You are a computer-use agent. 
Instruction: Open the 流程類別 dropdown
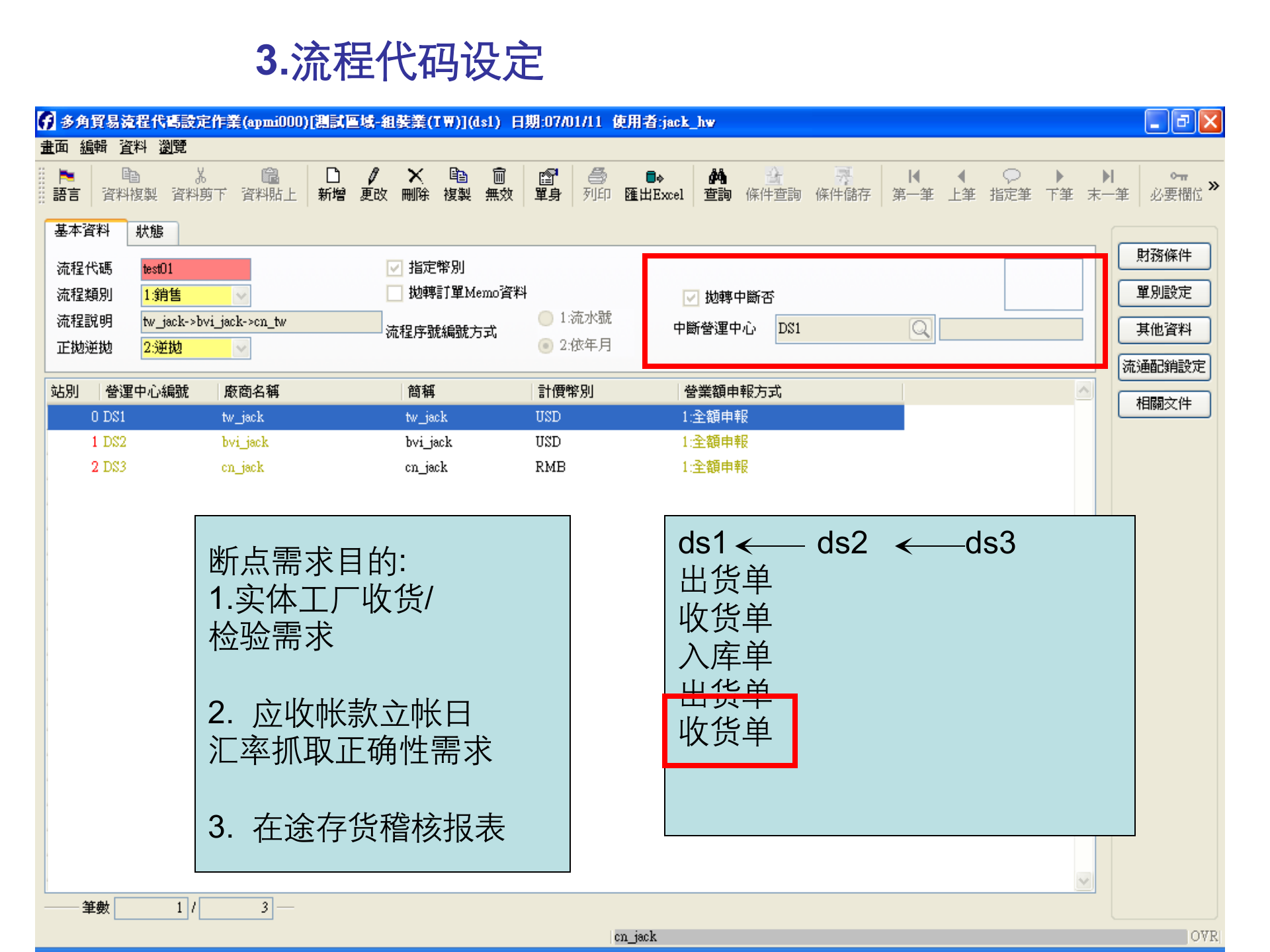click(241, 296)
